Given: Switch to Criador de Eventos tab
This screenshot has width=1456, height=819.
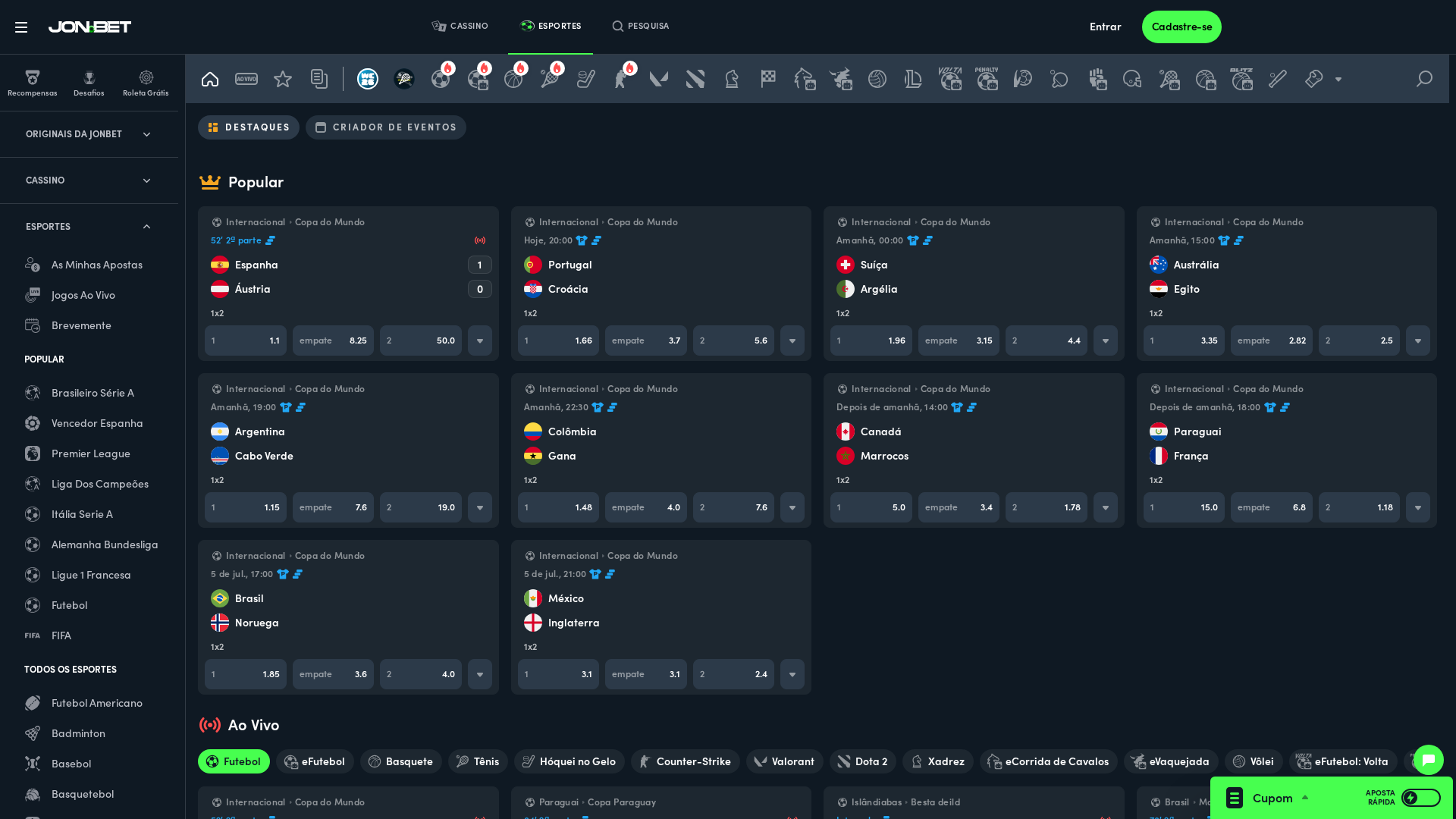Looking at the screenshot, I should click(x=386, y=127).
